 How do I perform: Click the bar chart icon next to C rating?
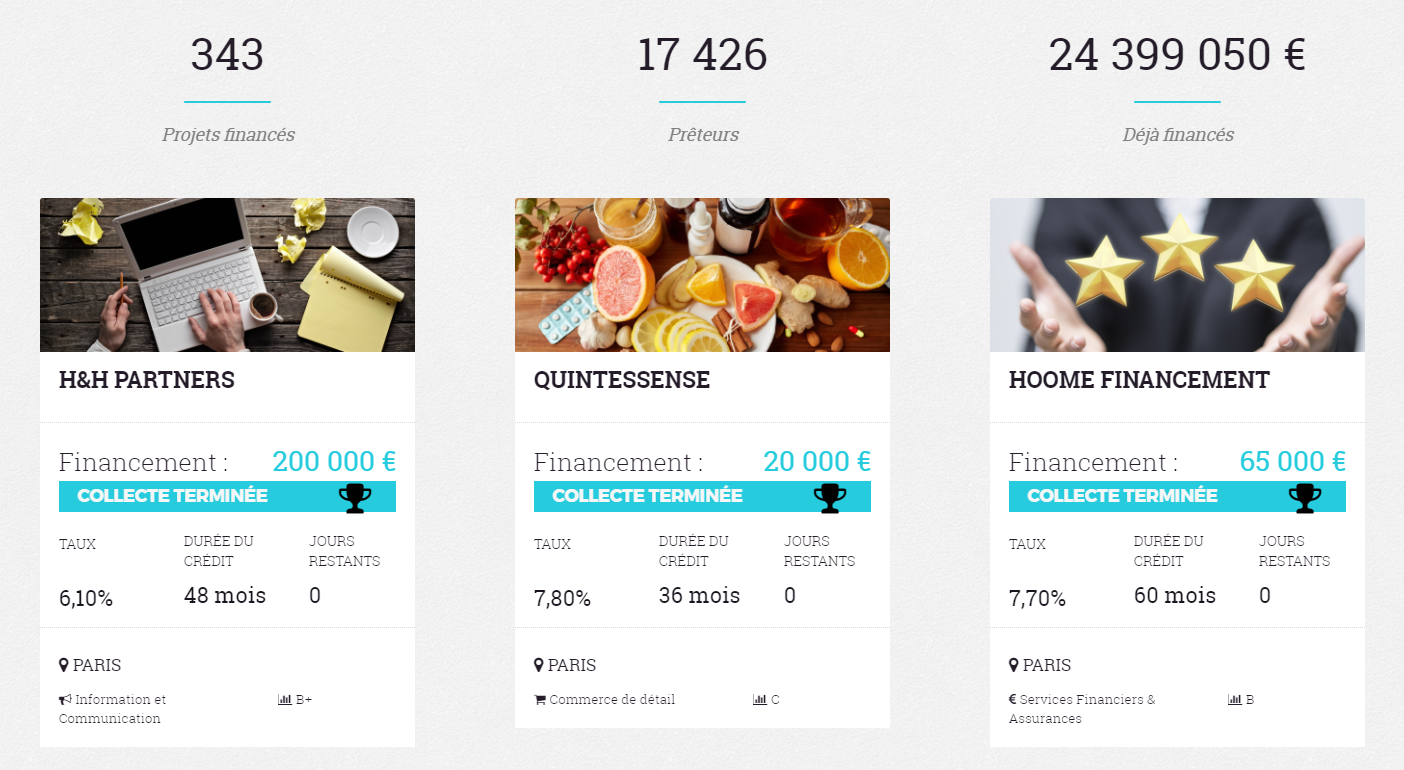(x=759, y=700)
